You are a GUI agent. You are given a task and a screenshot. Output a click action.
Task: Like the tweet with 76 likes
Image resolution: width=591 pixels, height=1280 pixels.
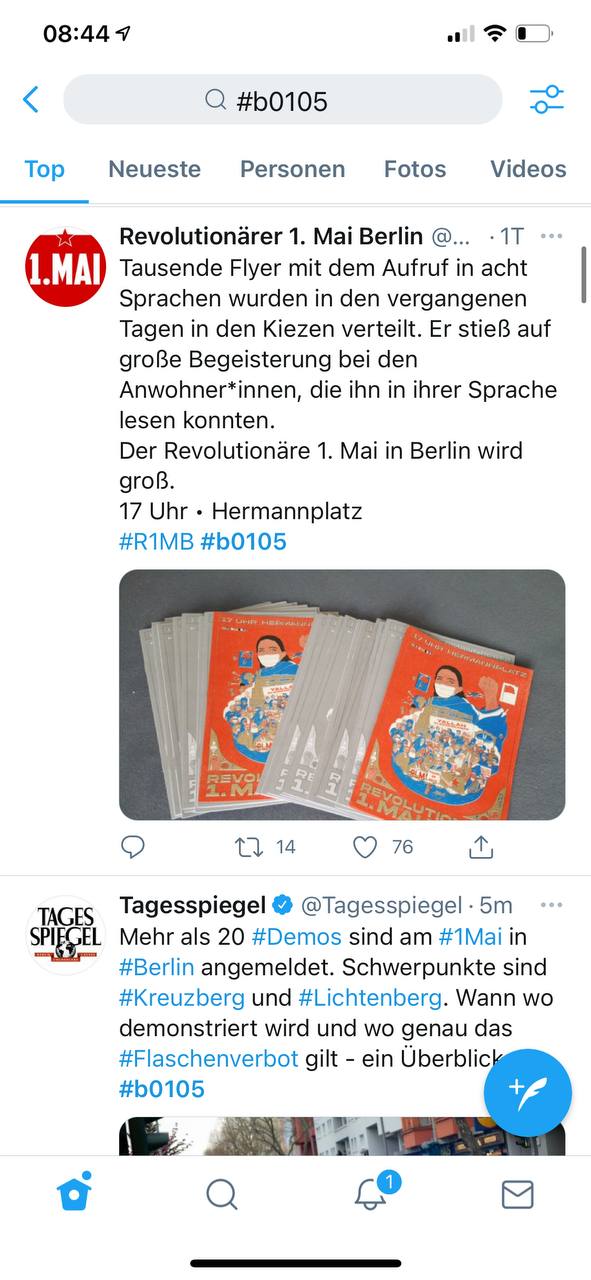366,847
